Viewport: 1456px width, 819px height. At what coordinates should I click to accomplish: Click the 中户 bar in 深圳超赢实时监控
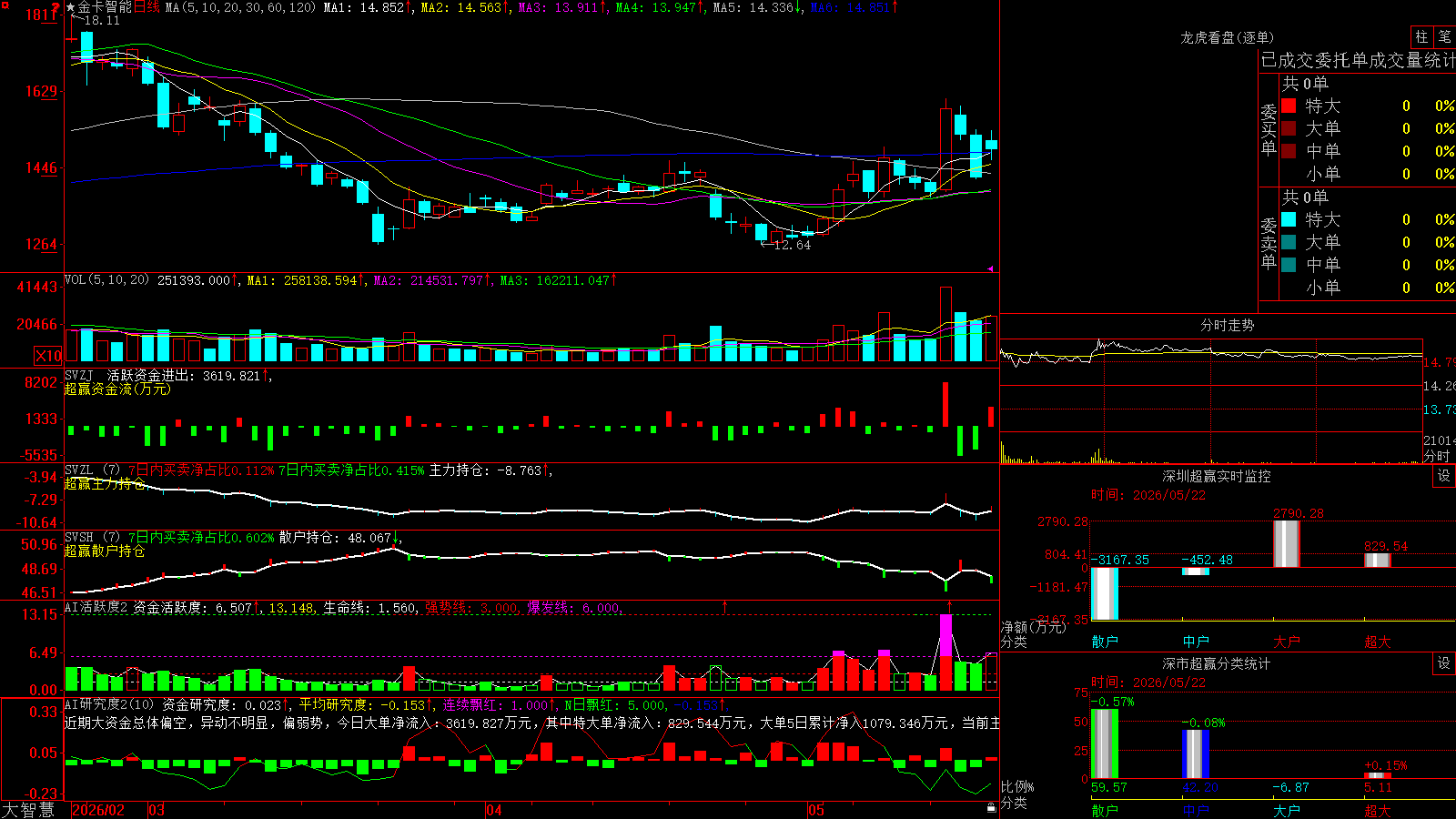(1196, 571)
